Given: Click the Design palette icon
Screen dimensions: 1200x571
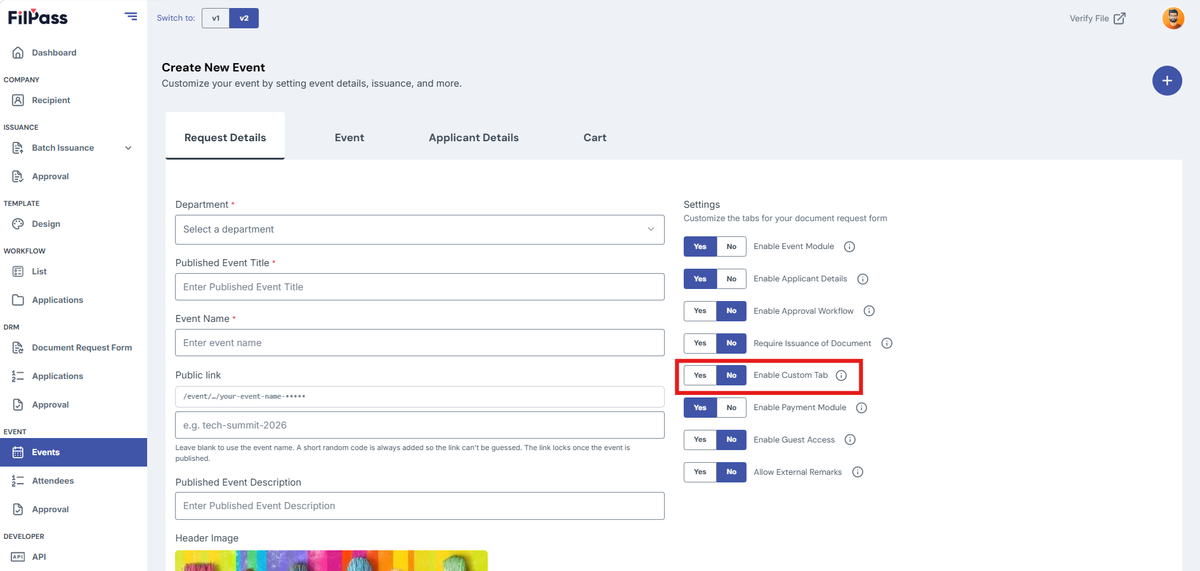Looking at the screenshot, I should pos(18,224).
